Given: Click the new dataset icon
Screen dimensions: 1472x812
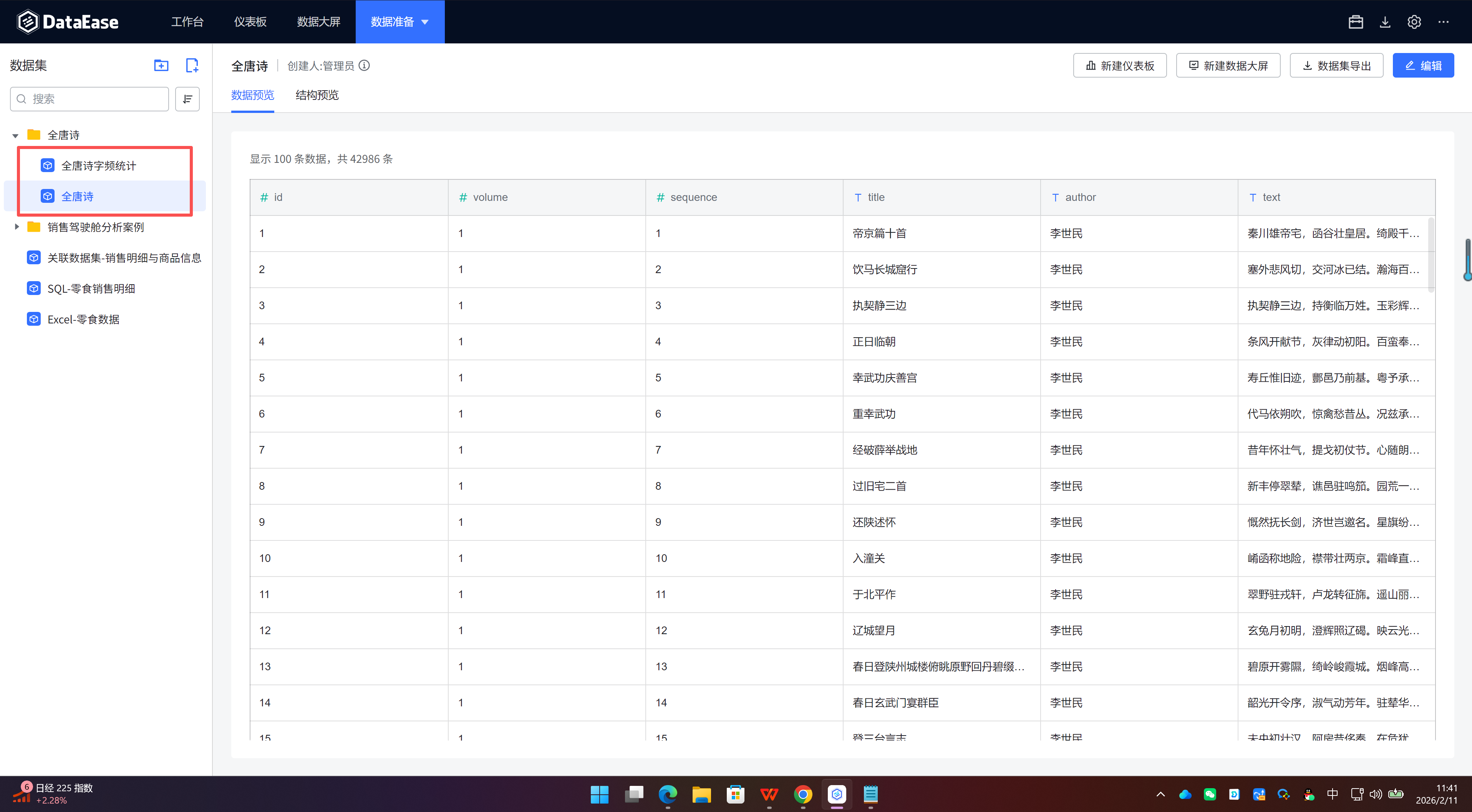Looking at the screenshot, I should pyautogui.click(x=192, y=66).
